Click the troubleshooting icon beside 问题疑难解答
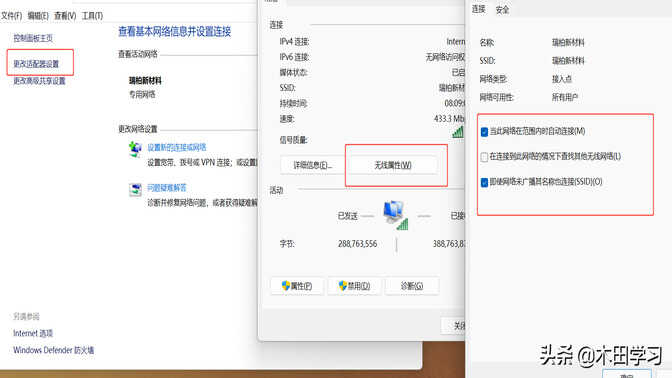Image resolution: width=672 pixels, height=378 pixels. point(135,189)
